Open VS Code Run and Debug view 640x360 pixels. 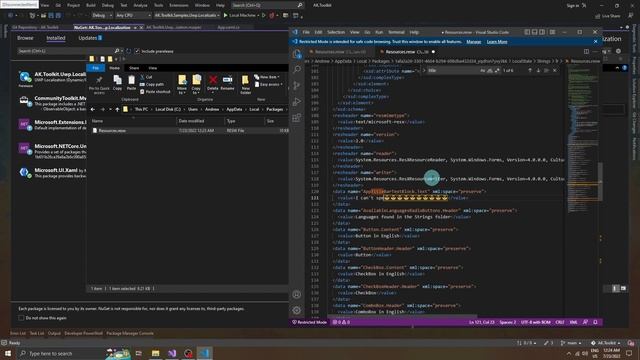click(297, 102)
